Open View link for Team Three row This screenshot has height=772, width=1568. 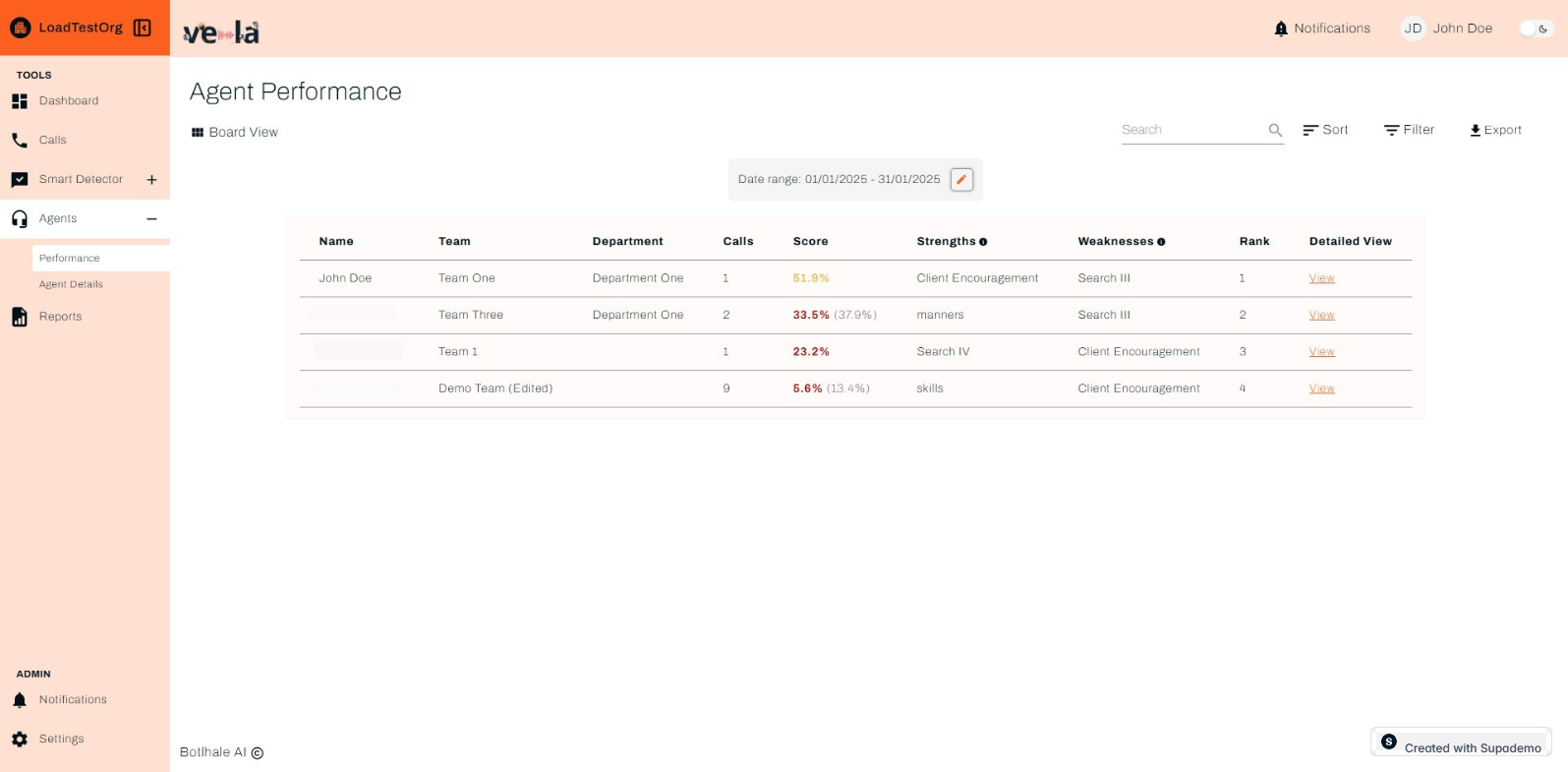1321,315
